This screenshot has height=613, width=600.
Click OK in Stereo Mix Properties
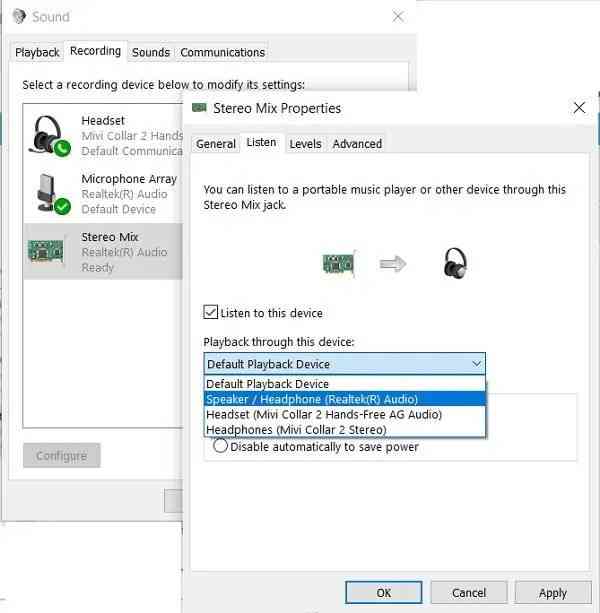(x=384, y=593)
